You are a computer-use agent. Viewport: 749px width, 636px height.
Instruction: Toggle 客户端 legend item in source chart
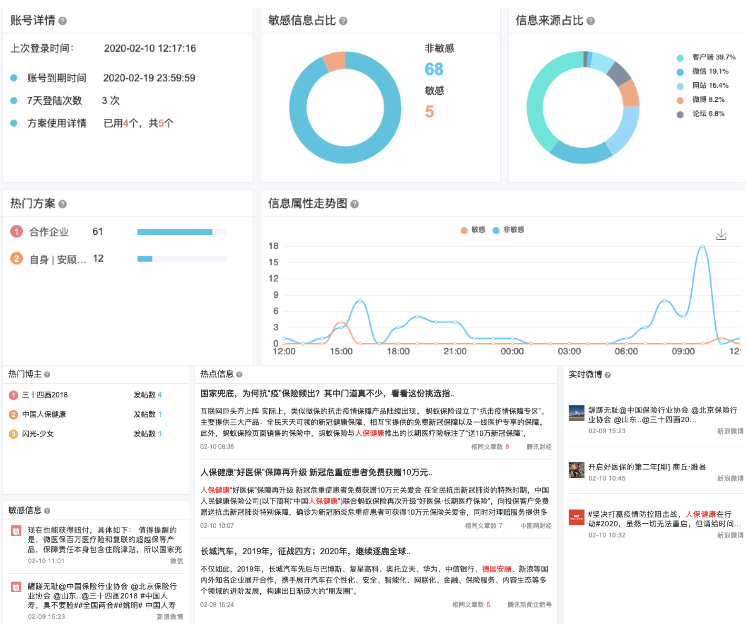pyautogui.click(x=706, y=57)
